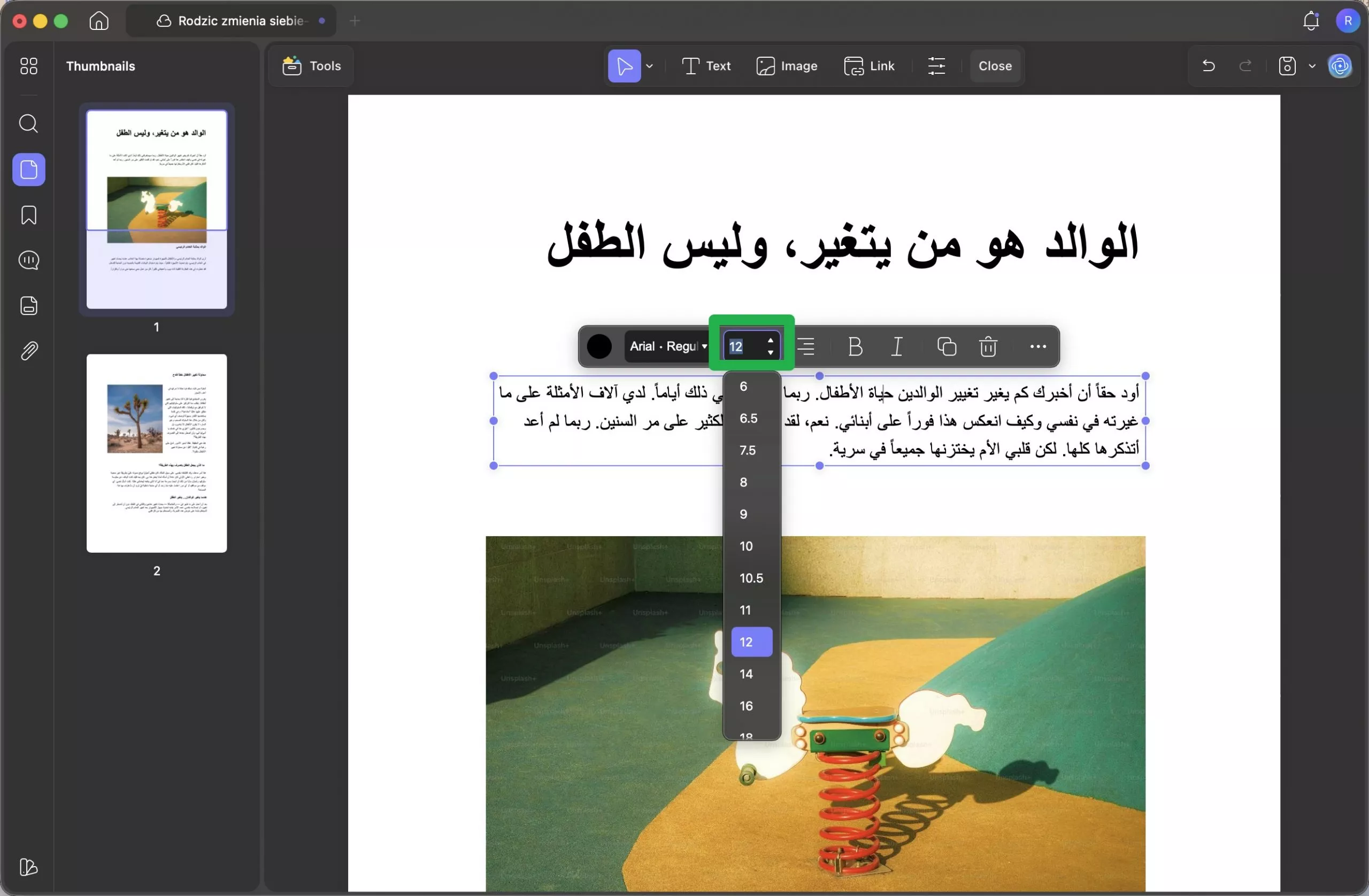Image resolution: width=1369 pixels, height=896 pixels.
Task: Select the Link tool
Action: (870, 66)
